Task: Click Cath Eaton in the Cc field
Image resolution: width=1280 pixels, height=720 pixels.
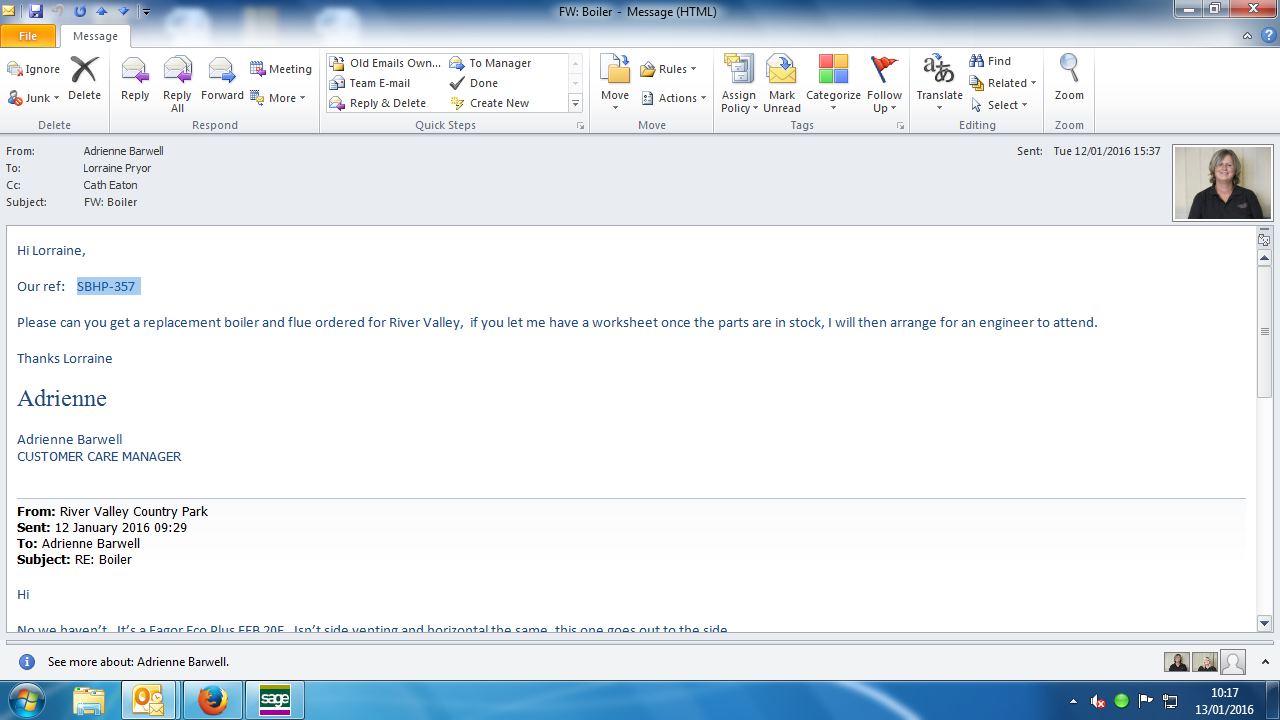Action: tap(110, 185)
